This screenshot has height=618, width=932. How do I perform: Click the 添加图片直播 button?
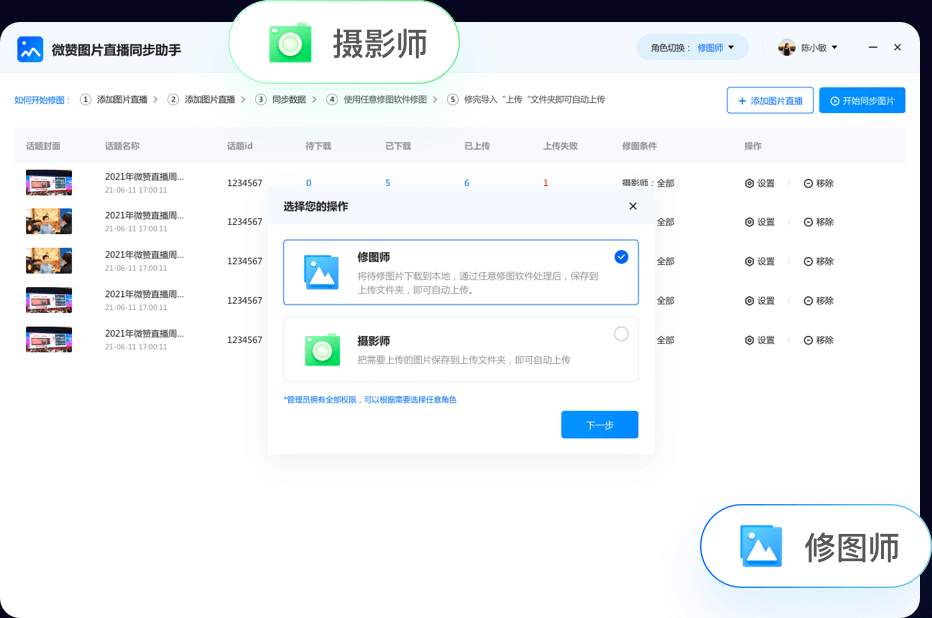(x=769, y=101)
